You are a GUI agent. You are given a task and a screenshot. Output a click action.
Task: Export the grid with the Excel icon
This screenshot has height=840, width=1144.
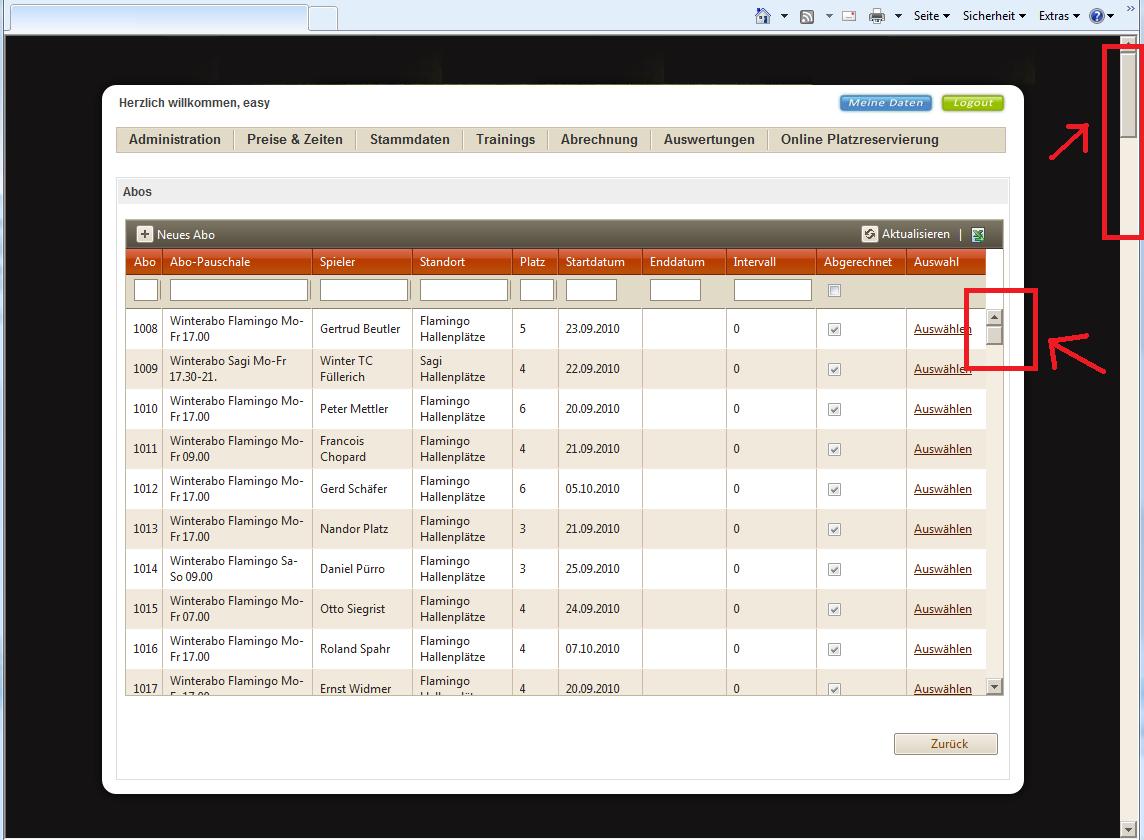point(978,234)
